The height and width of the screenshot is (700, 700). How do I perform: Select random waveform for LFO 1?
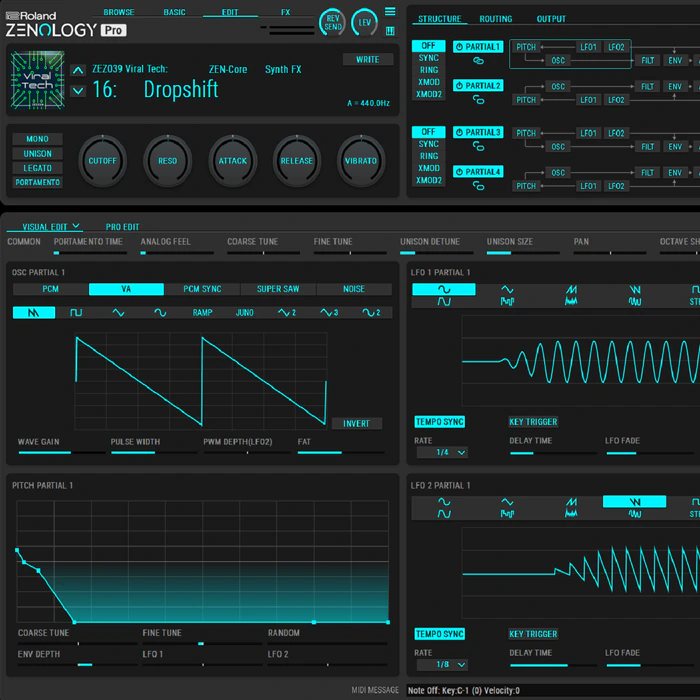tap(571, 302)
